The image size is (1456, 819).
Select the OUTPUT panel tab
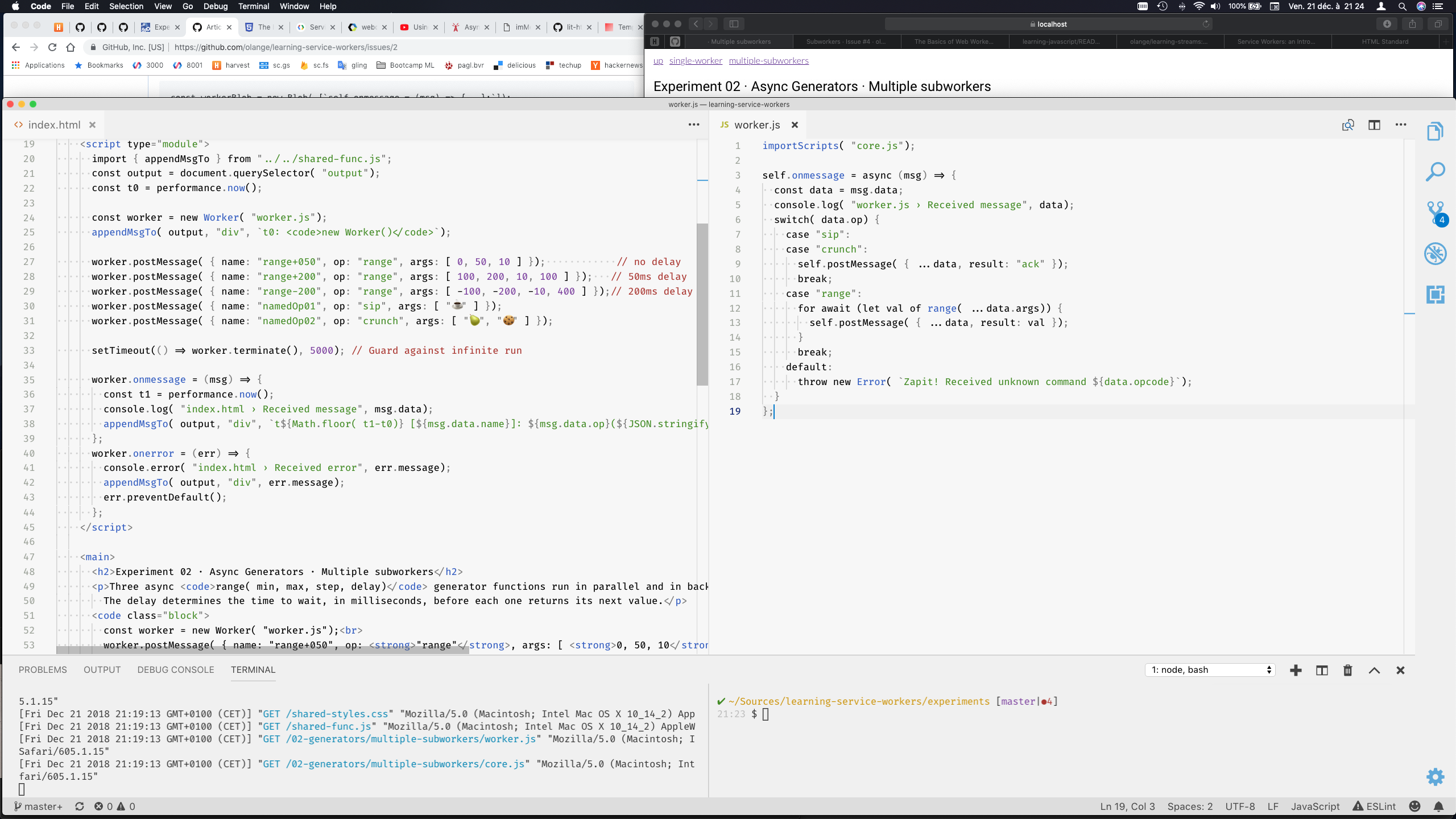[x=102, y=670]
